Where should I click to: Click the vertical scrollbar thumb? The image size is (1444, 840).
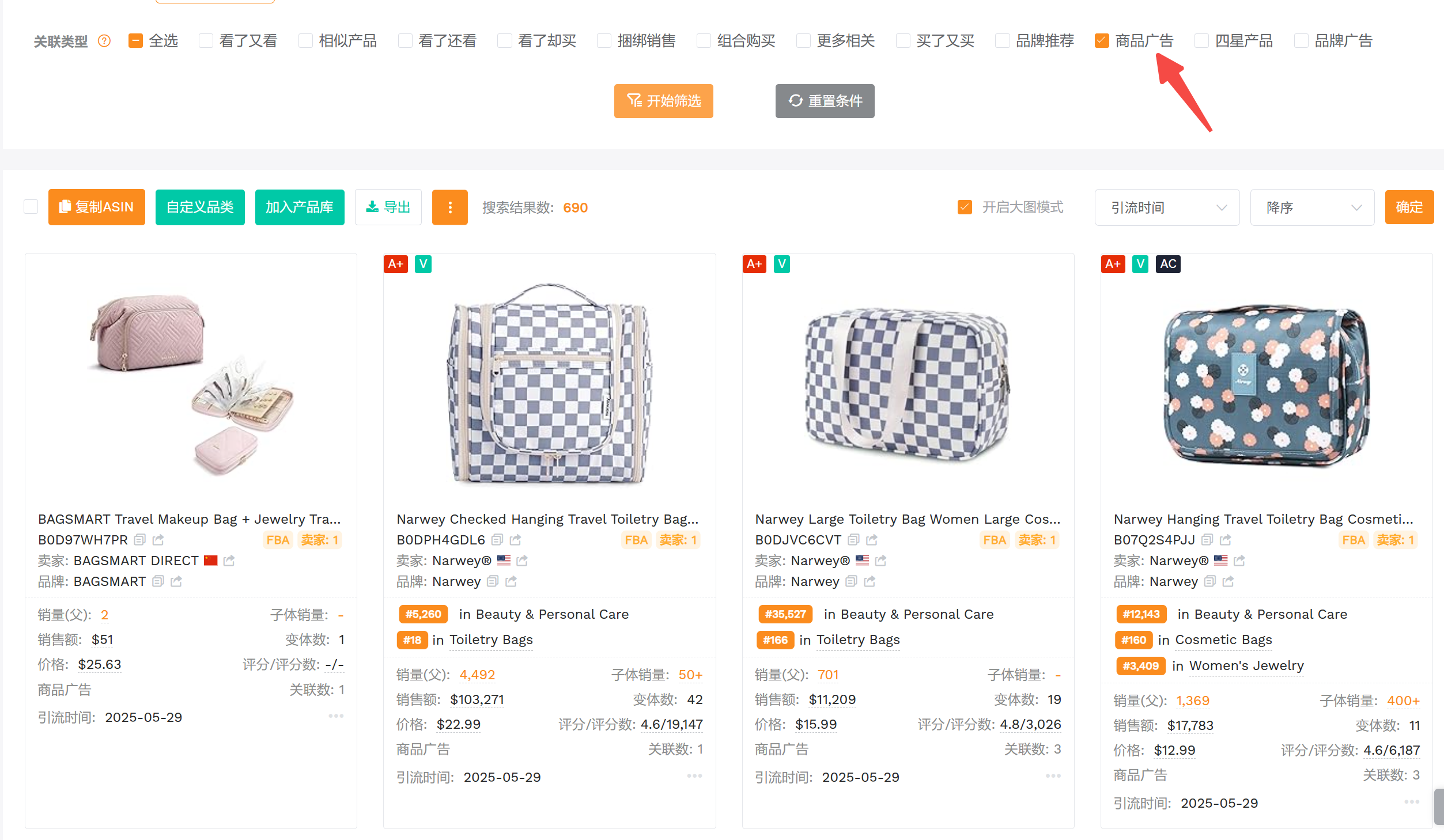tap(1439, 807)
